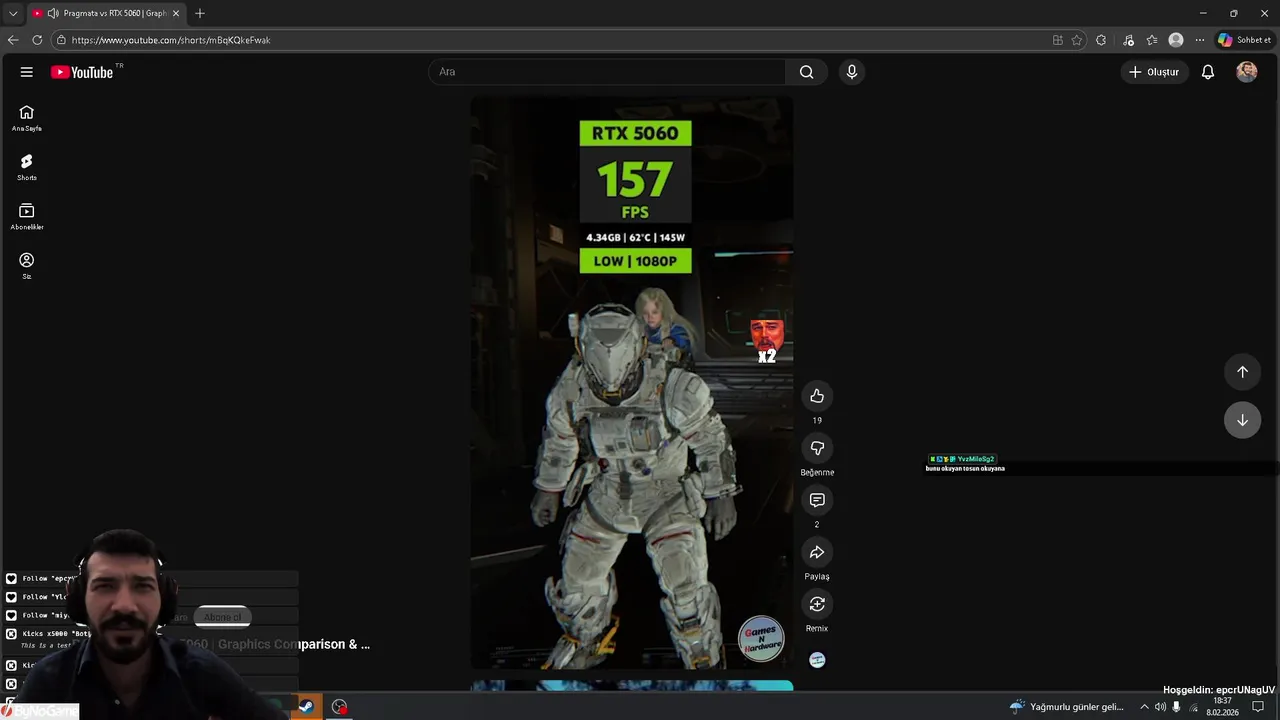Remix this Short
The image size is (1280, 720).
click(817, 604)
